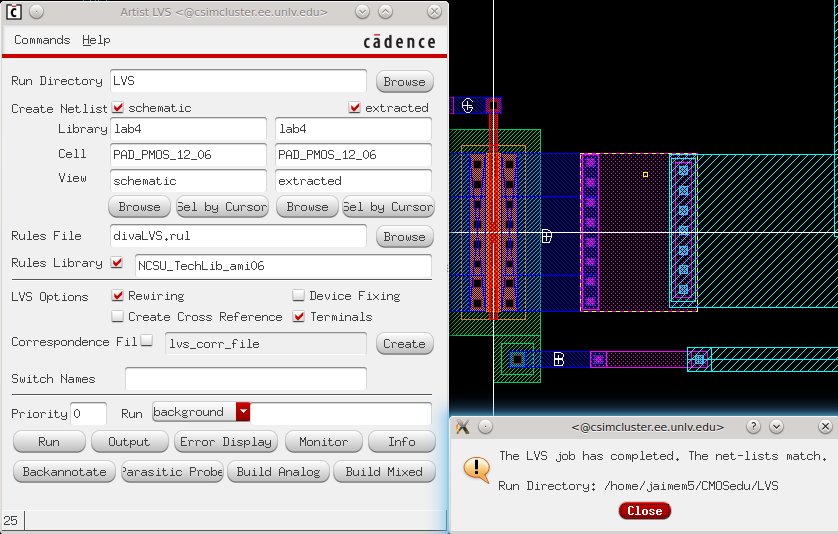The height and width of the screenshot is (534, 838).
Task: Enable Create Cross Reference checkbox
Action: tap(118, 316)
